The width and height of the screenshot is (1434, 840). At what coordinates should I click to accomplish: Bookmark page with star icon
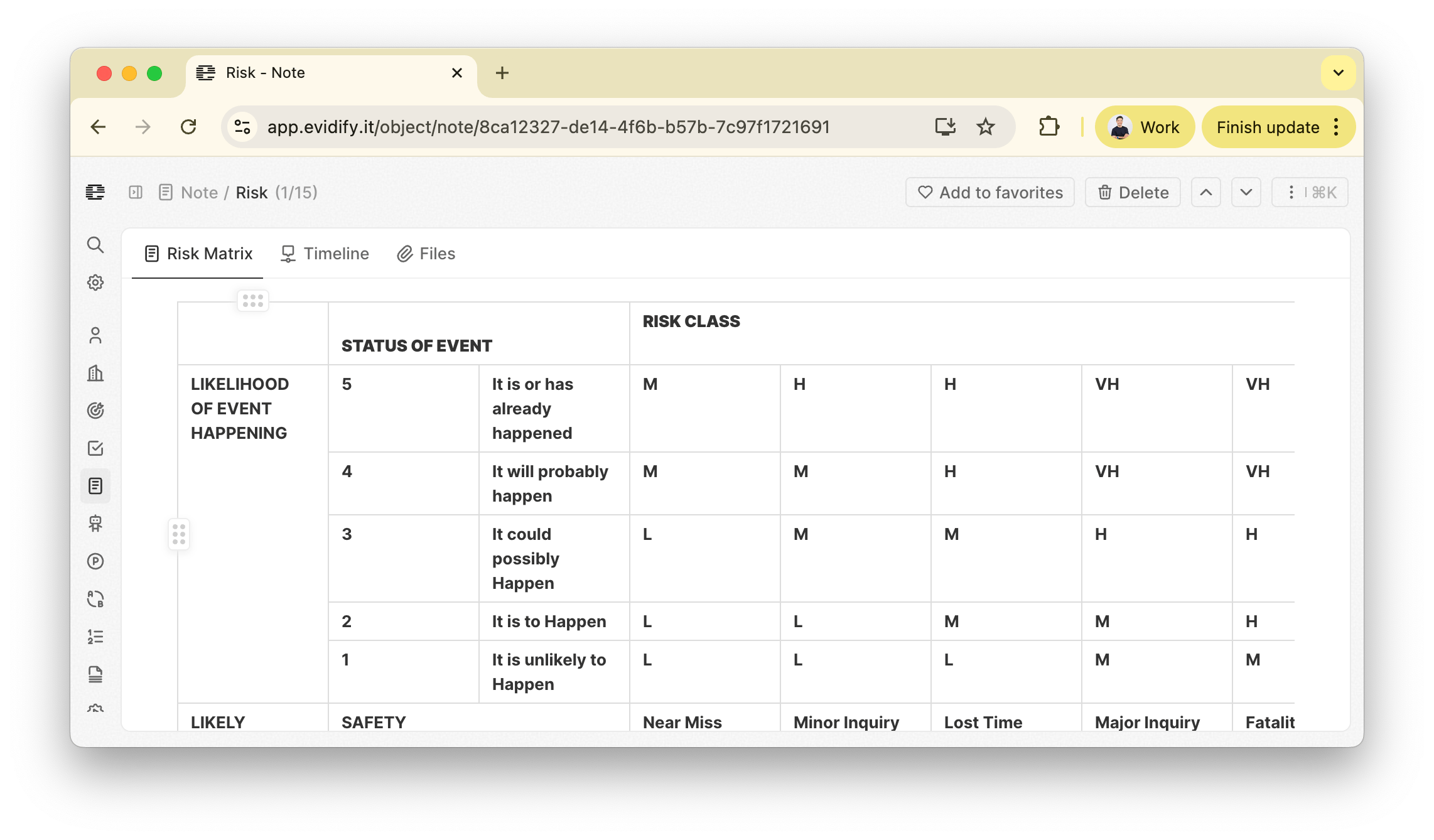[x=985, y=127]
